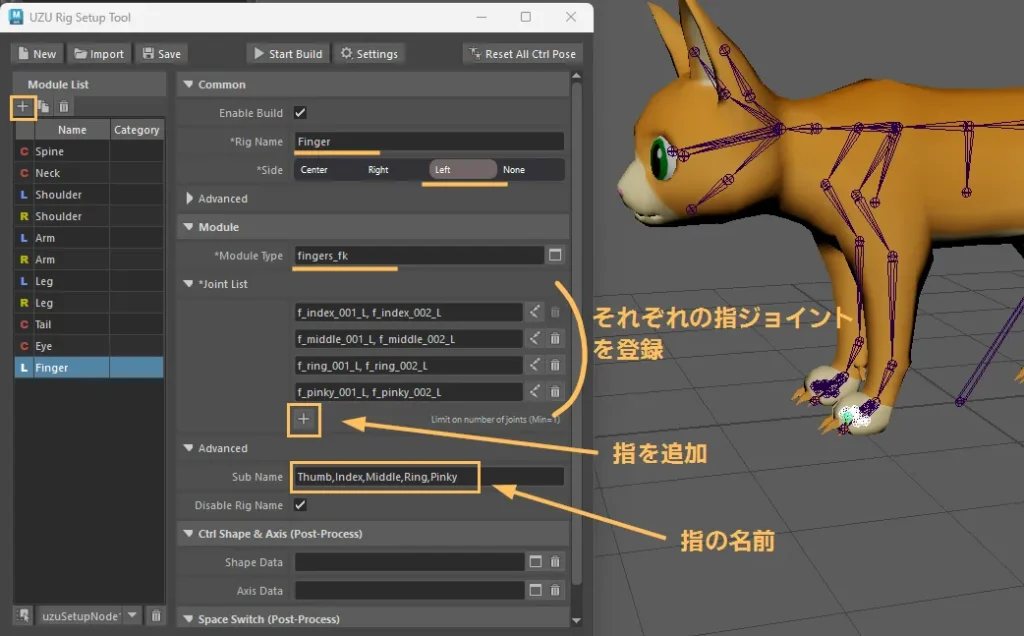The image size is (1024, 636).
Task: Select the L Arm module
Action: pos(89,238)
